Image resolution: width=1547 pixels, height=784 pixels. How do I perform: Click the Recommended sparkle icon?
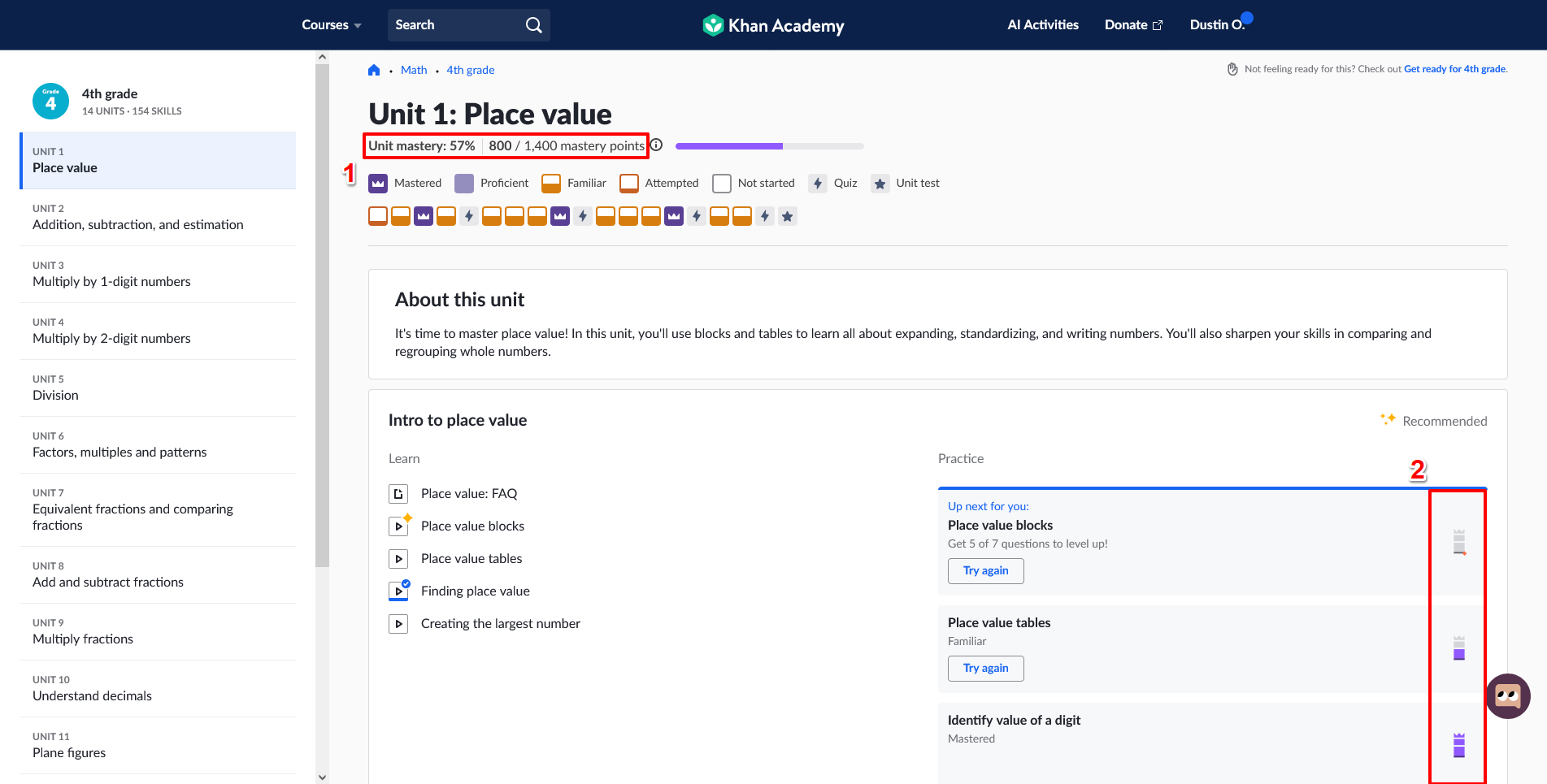(x=1388, y=419)
